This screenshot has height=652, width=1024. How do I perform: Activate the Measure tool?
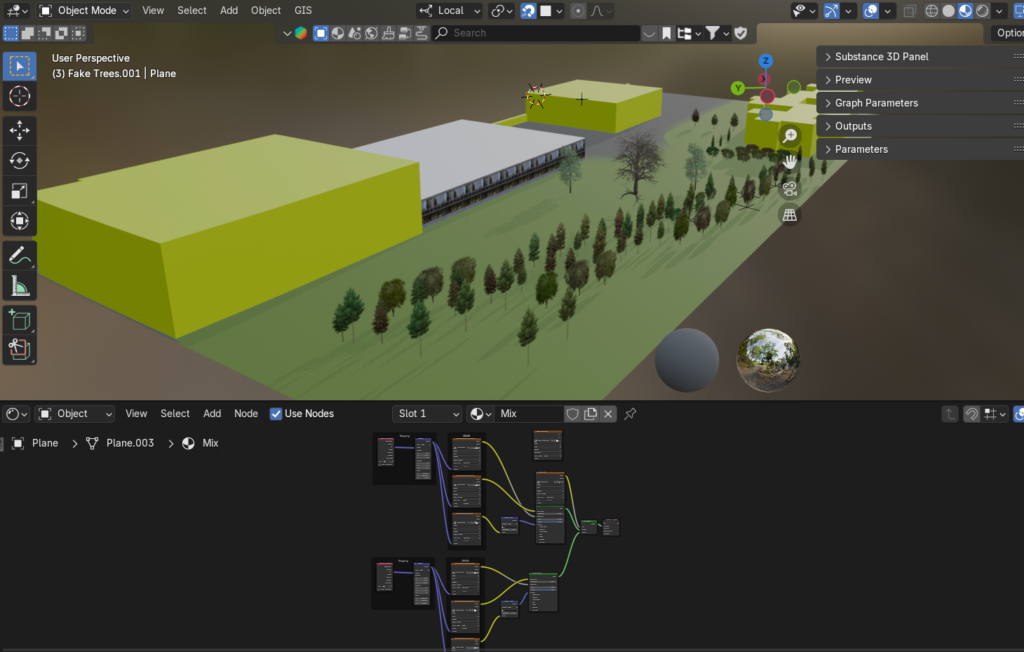pos(19,287)
